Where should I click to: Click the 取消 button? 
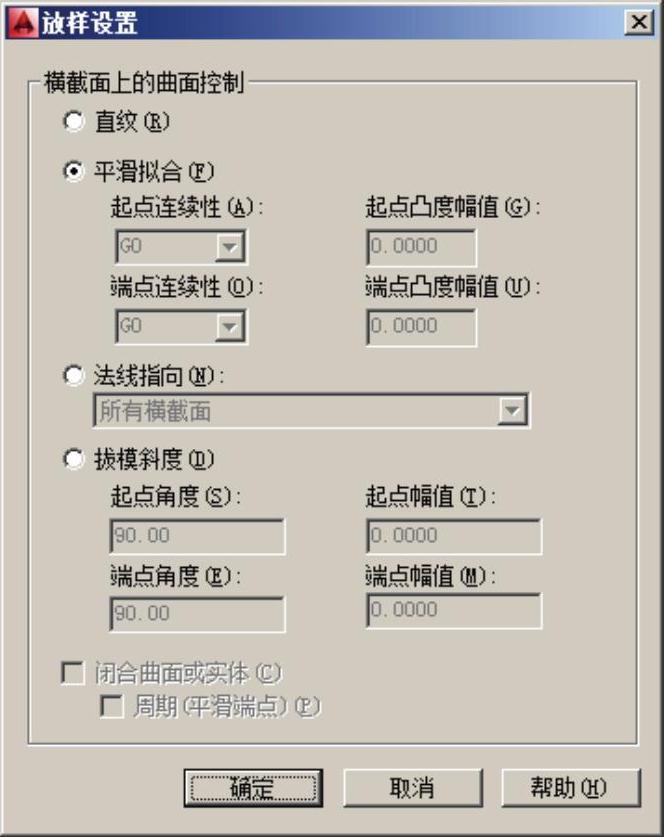coord(412,788)
